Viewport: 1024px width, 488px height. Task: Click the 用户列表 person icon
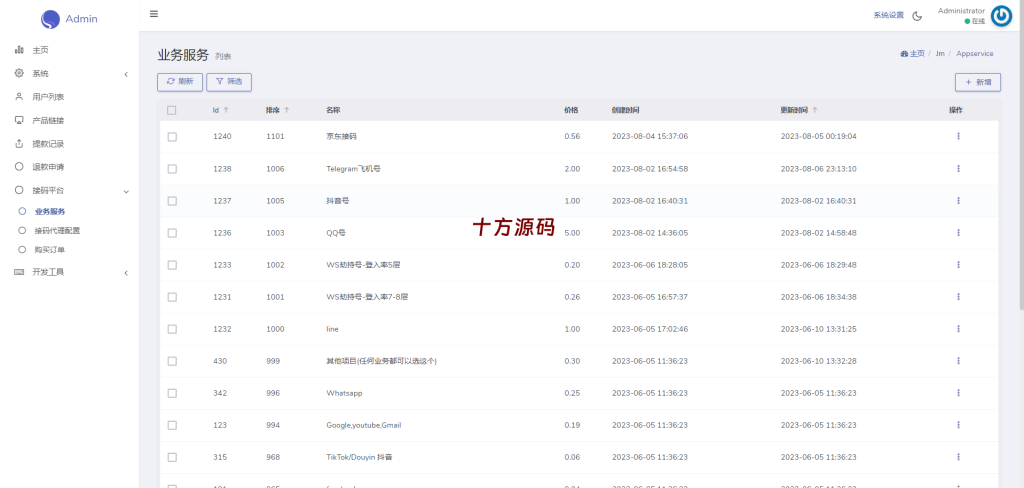19,97
